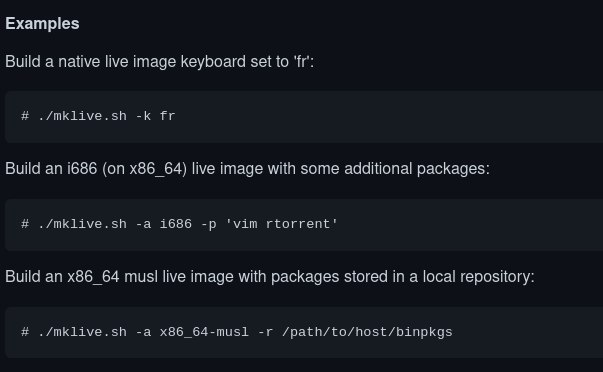Click the '(on x86_64)' text in the description
Image resolution: width=603 pixels, height=372 pixels.
145,169
